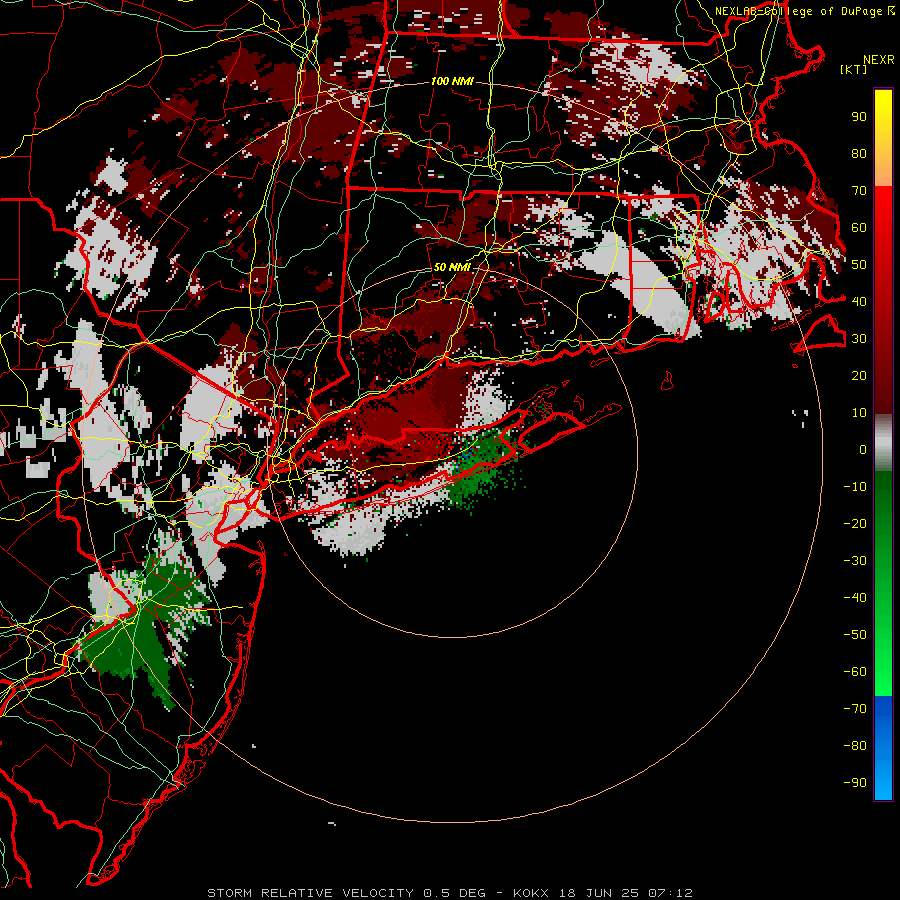Screen dimensions: 900x900
Task: Click the -90 knot scale label
Action: click(x=855, y=782)
